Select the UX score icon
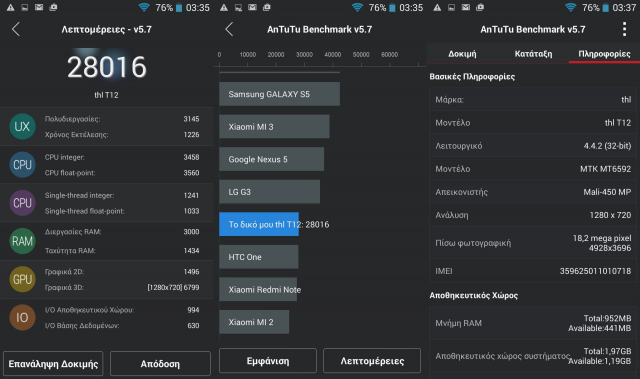The height and width of the screenshot is (379, 640). pos(22,126)
